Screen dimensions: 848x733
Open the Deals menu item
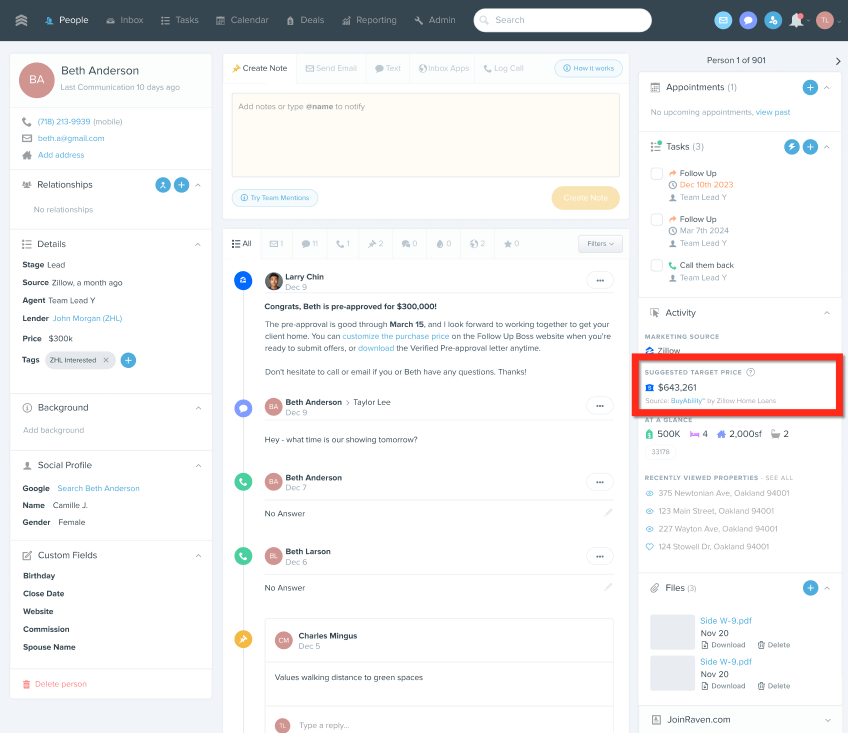[305, 20]
